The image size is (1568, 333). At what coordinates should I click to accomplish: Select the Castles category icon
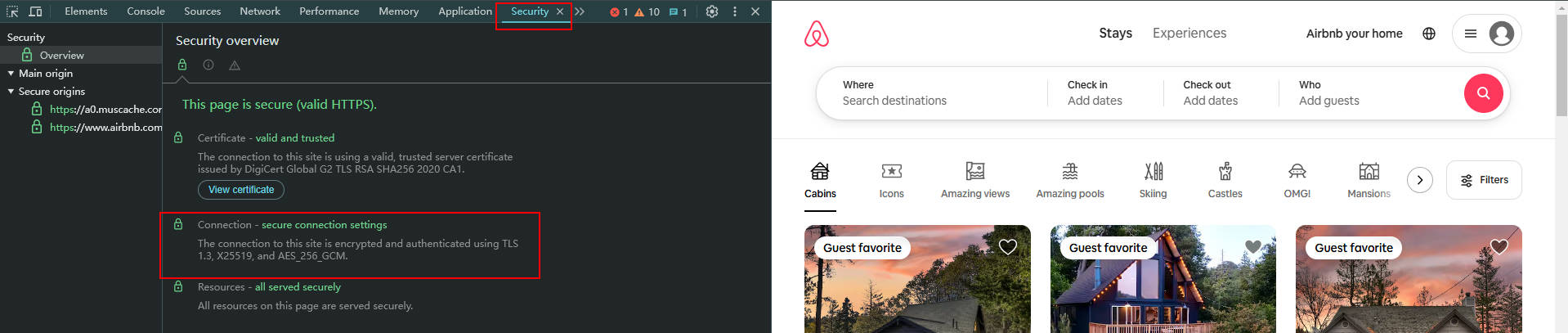(1225, 180)
